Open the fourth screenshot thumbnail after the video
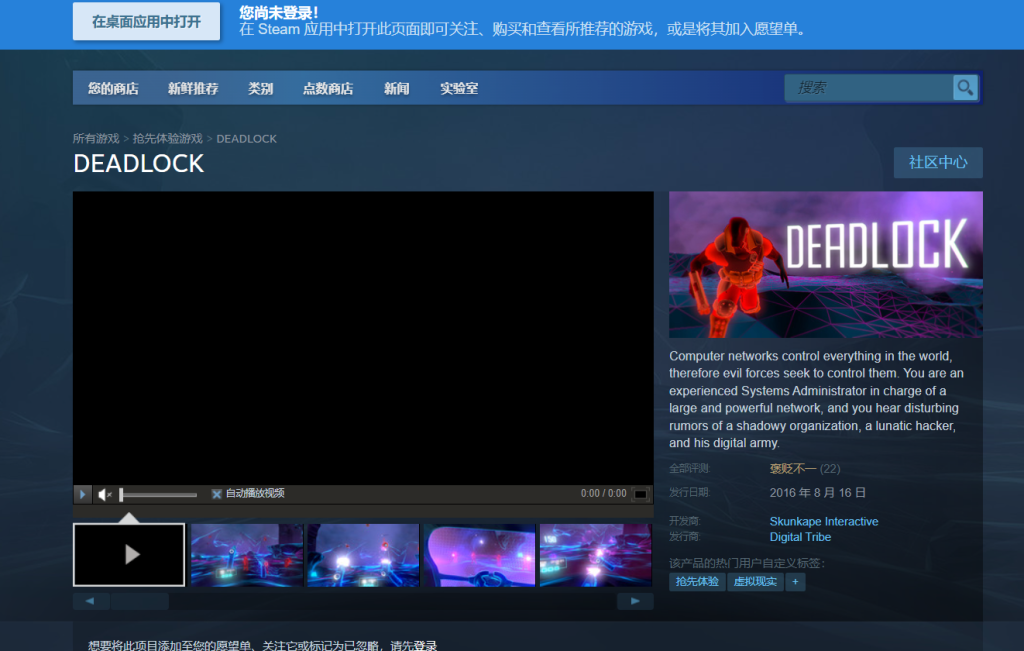The height and width of the screenshot is (651, 1024). [x=596, y=554]
